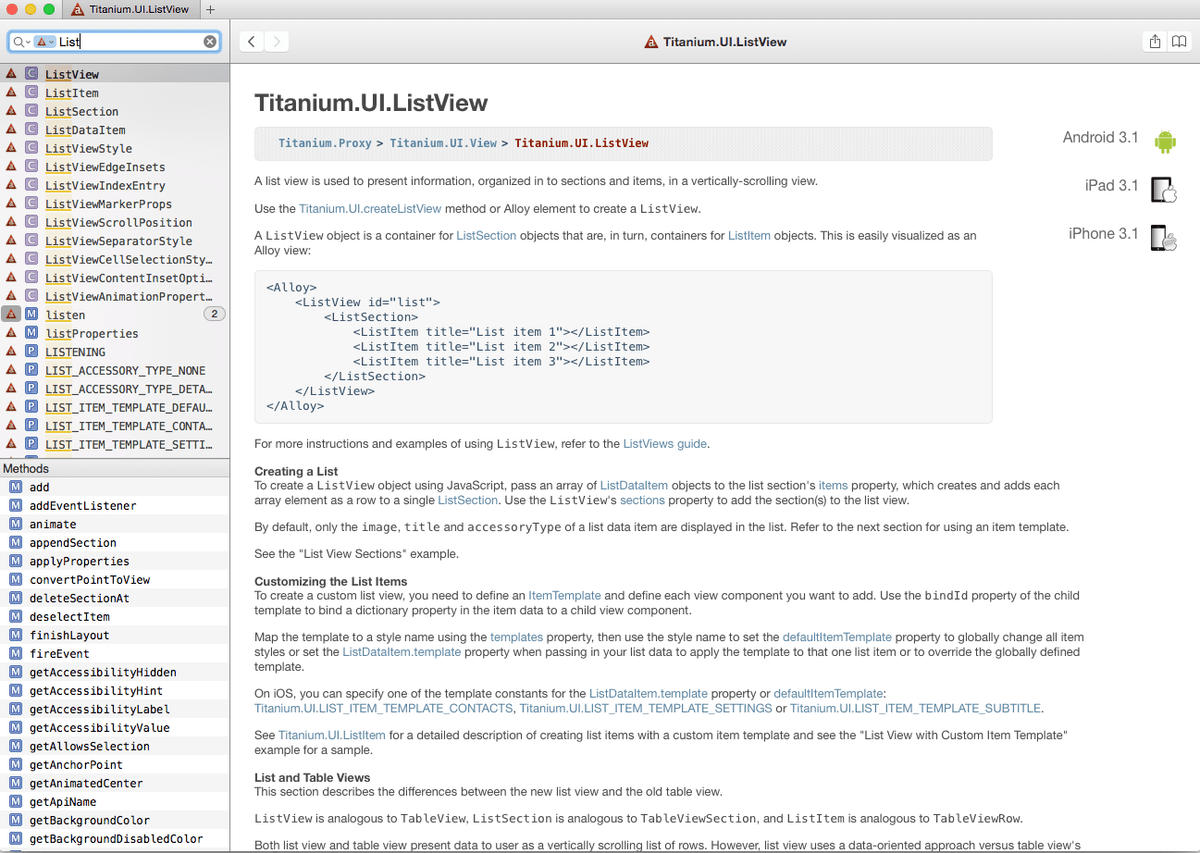Open the Titanium.Proxy breadcrumb link
1200x853 pixels.
(x=325, y=143)
